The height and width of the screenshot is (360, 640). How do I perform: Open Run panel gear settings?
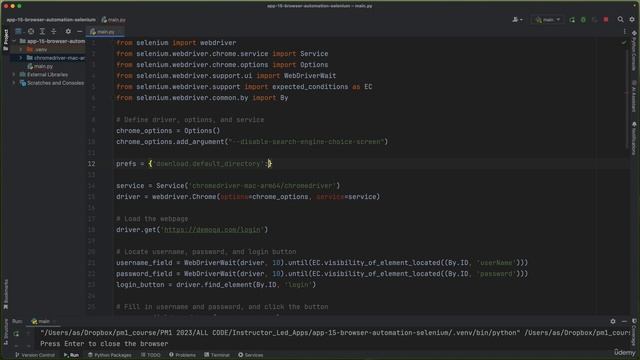pyautogui.click(x=613, y=322)
